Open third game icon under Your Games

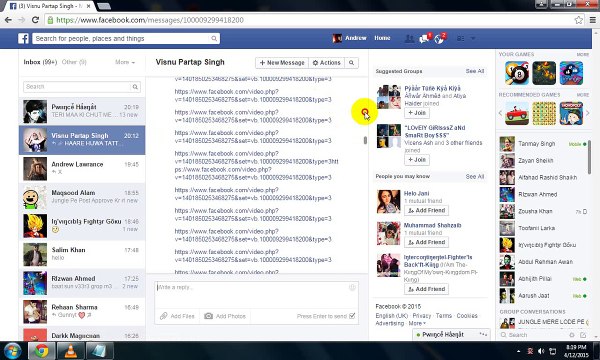pos(571,73)
